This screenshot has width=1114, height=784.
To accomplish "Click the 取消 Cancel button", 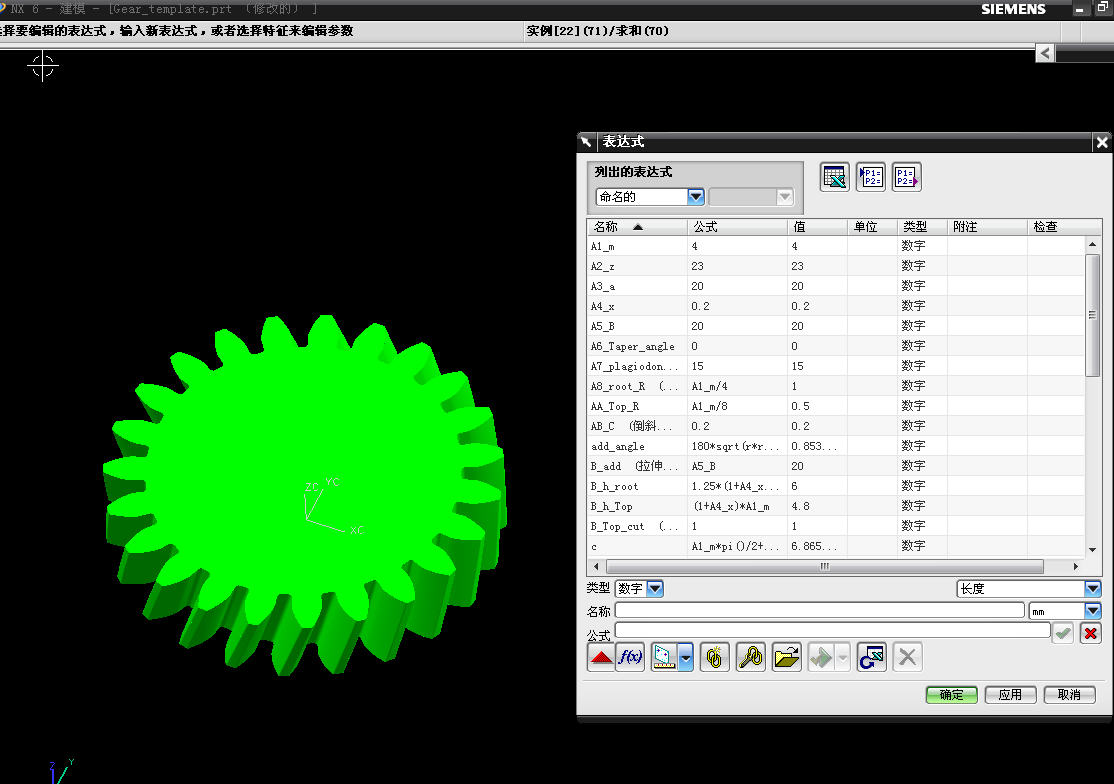I will pyautogui.click(x=1069, y=695).
